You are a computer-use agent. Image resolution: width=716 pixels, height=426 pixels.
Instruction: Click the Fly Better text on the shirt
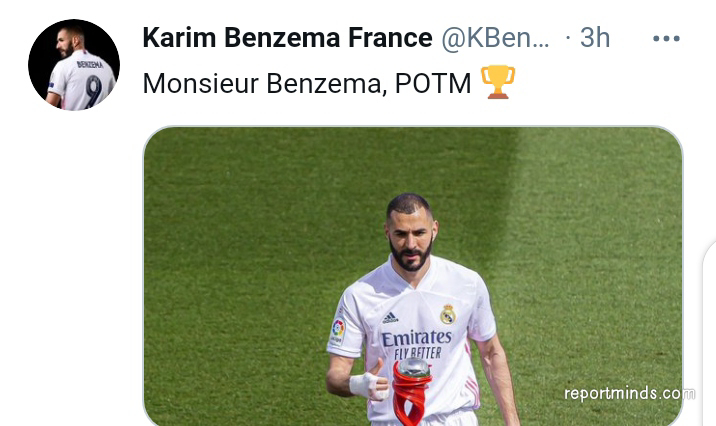pyautogui.click(x=417, y=352)
